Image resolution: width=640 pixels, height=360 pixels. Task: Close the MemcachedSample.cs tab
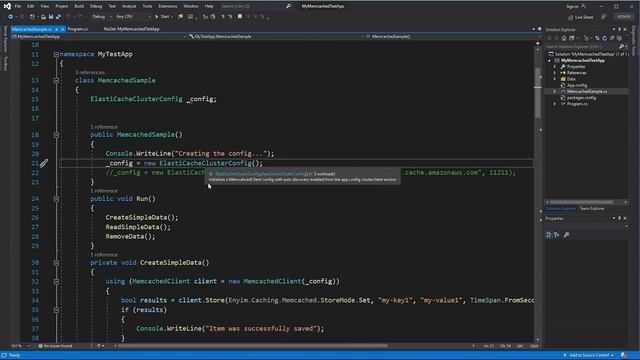[62, 29]
